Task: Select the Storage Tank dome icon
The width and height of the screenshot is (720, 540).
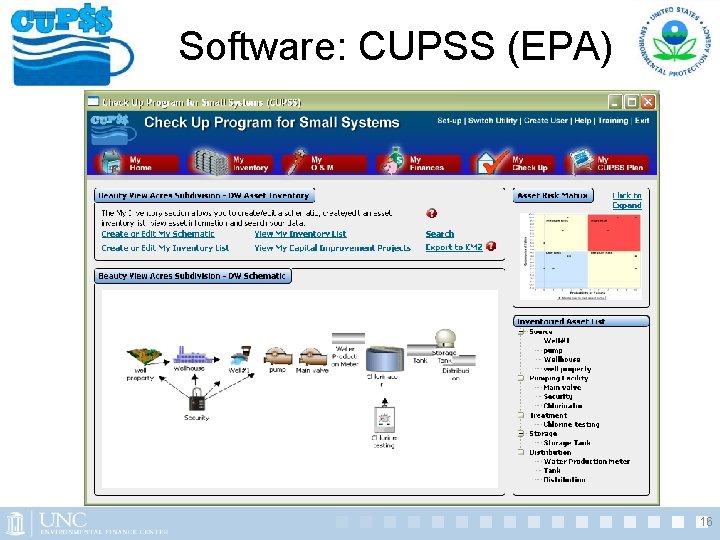Action: pyautogui.click(x=445, y=339)
